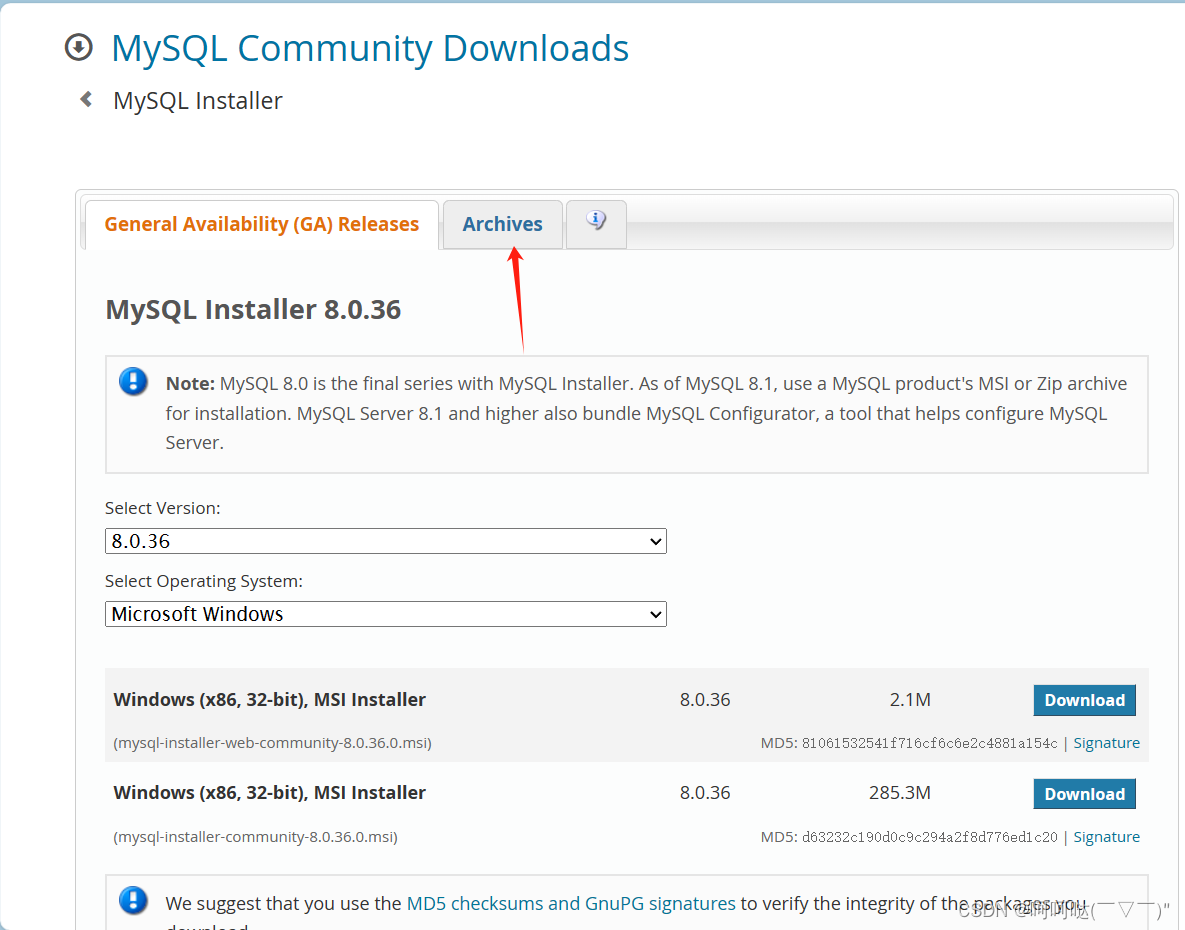The width and height of the screenshot is (1185, 930).
Task: Click the Select Version label
Action: tap(162, 508)
